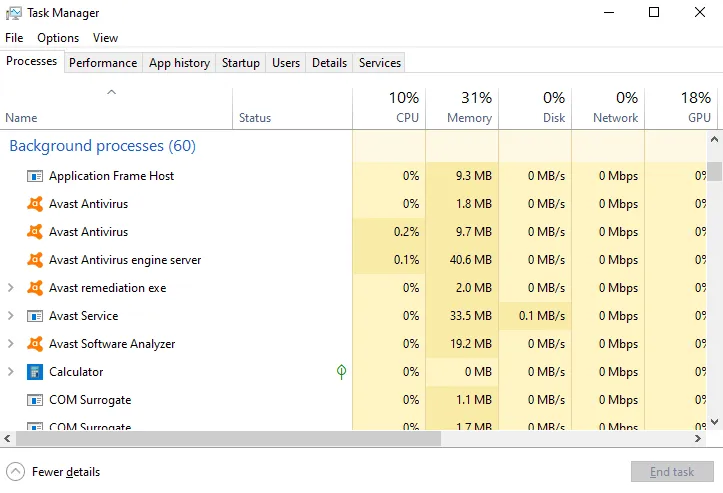Click the green leaf suspended status icon
Screen dimensions: 723x493
[341, 372]
